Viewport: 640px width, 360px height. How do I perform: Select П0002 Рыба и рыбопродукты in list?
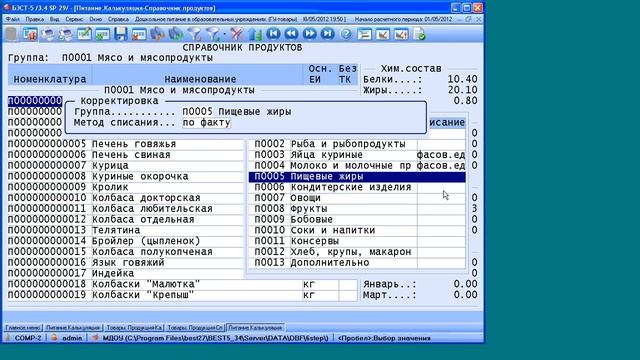pyautogui.click(x=356, y=144)
